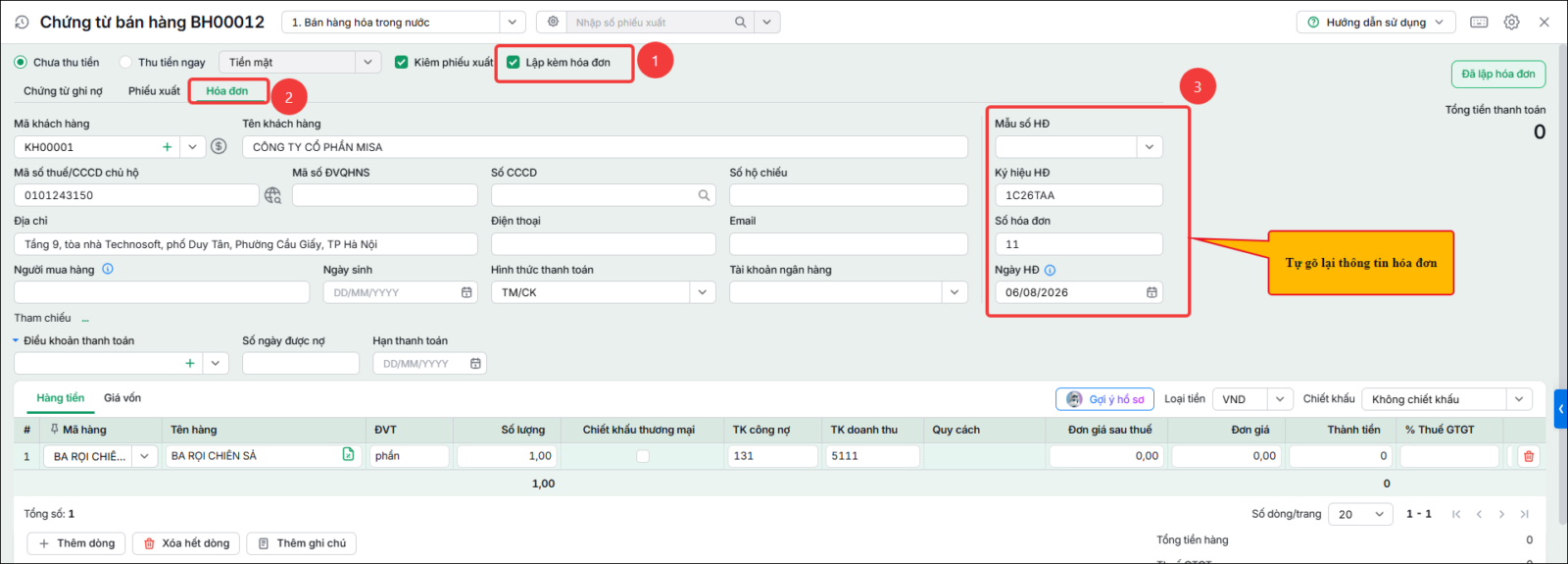
Task: Click Địa chỉ input field
Action: [246, 244]
